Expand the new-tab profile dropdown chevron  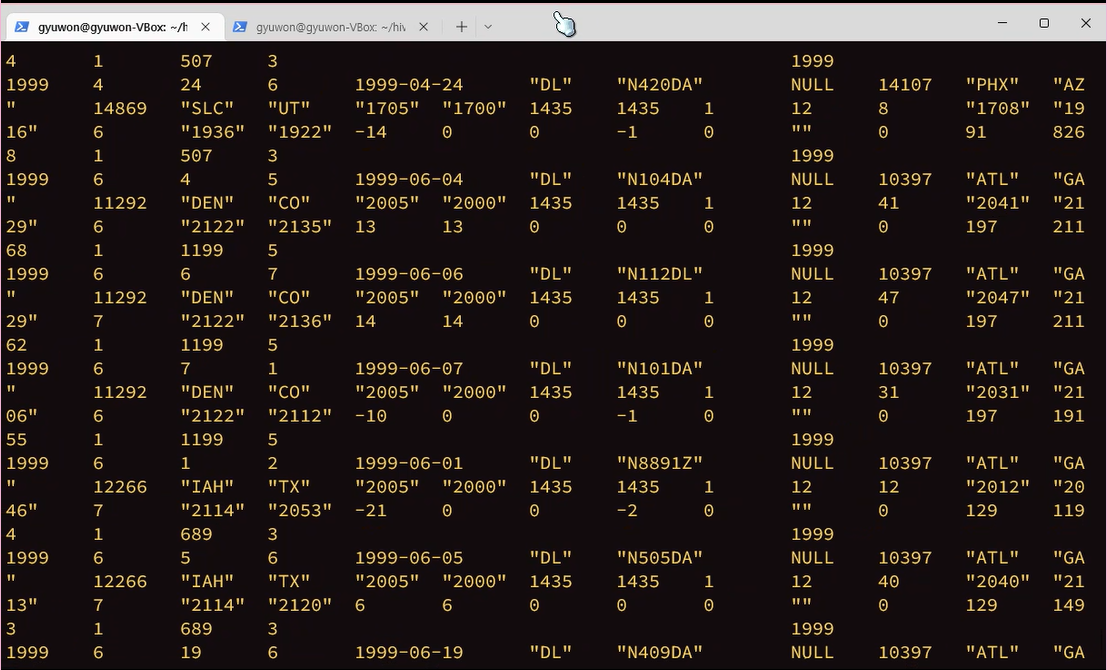(x=488, y=27)
